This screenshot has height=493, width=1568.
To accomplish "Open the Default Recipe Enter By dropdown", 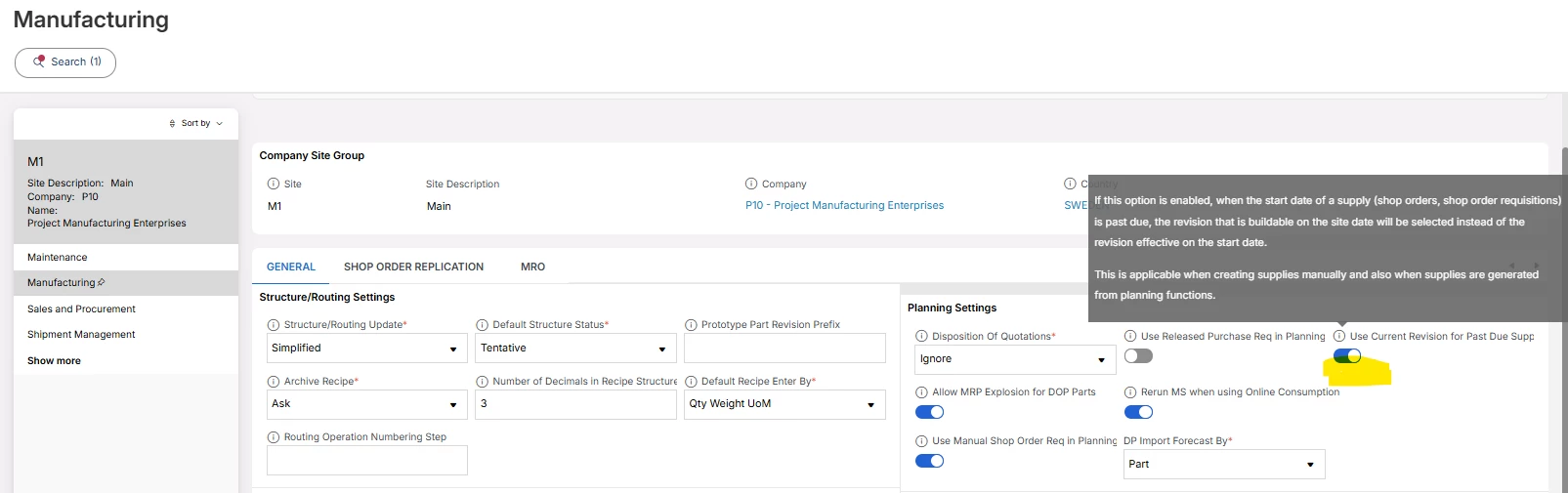I will point(784,404).
